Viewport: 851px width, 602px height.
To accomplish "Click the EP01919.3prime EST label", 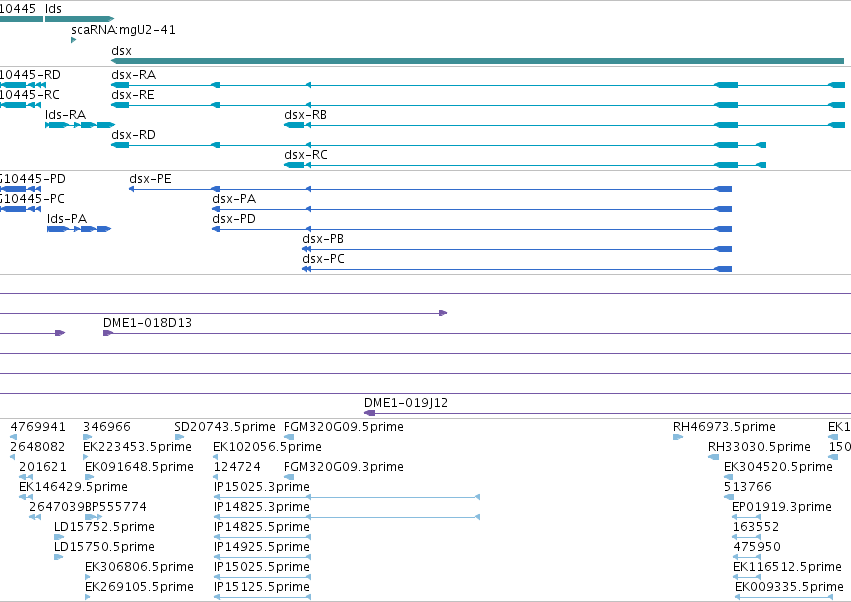I will [782, 507].
